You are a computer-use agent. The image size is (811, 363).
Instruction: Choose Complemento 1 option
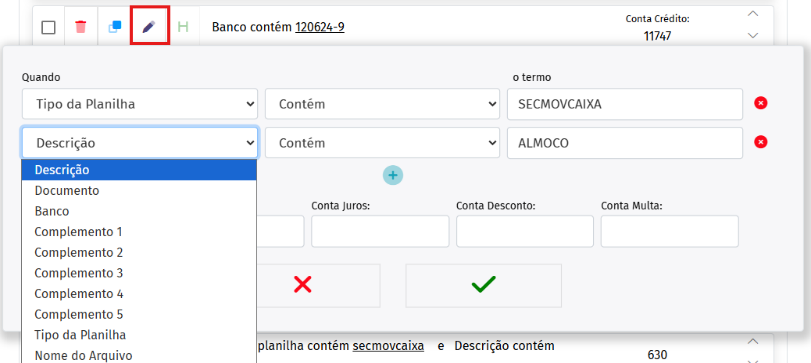139,232
